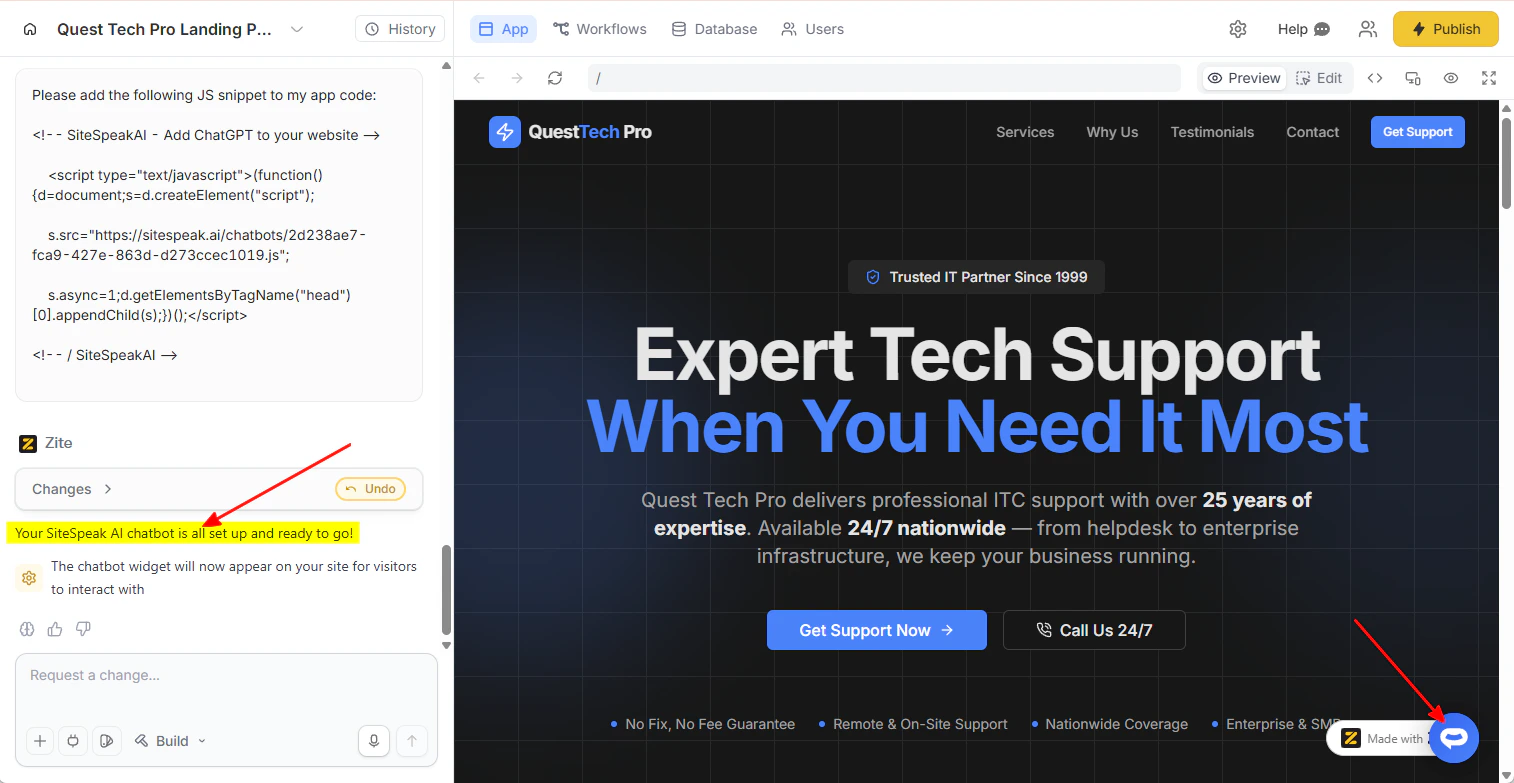Click the home icon beside project title
The height and width of the screenshot is (783, 1514).
[x=30, y=29]
